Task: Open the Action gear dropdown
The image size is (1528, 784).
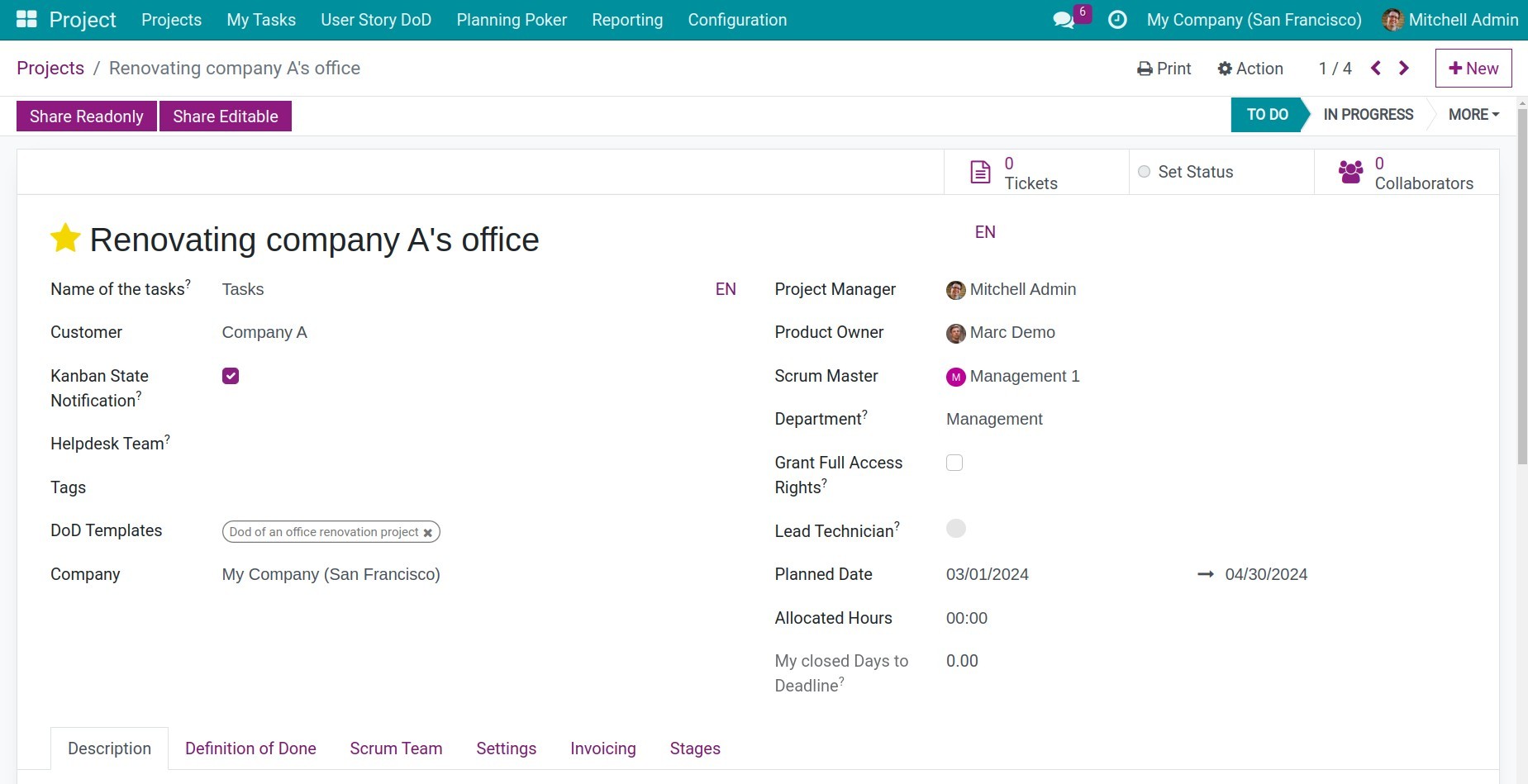Action: [1250, 69]
